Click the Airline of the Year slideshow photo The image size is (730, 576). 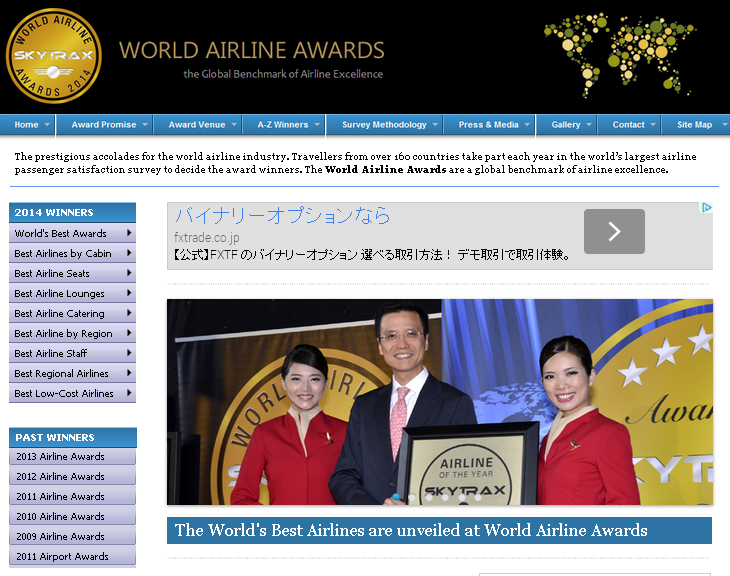[439, 402]
